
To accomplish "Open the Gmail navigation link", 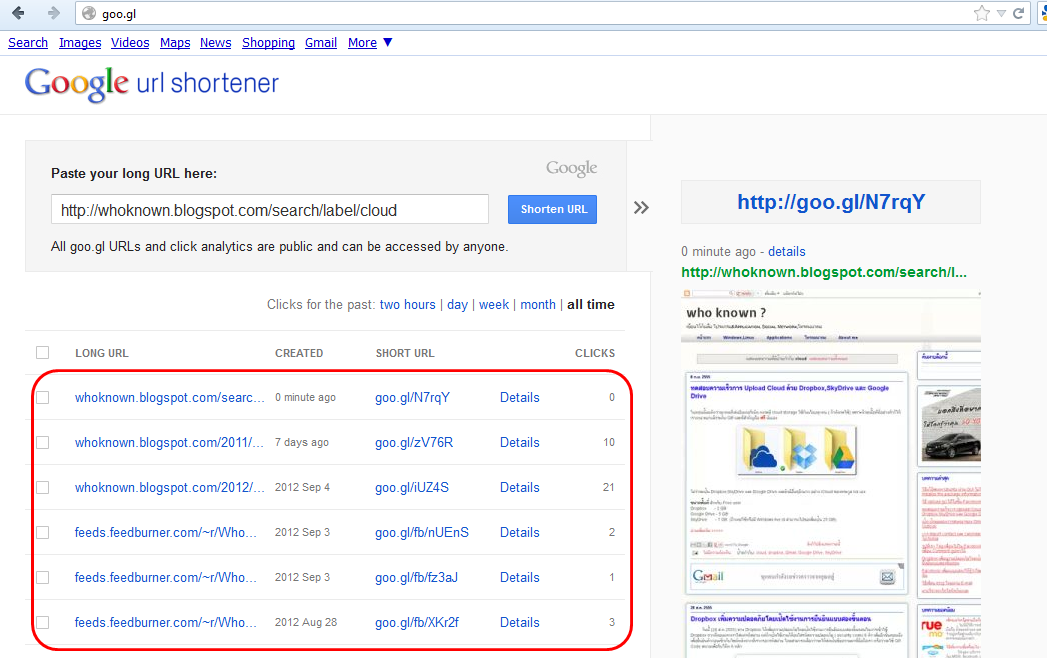I will [x=321, y=43].
